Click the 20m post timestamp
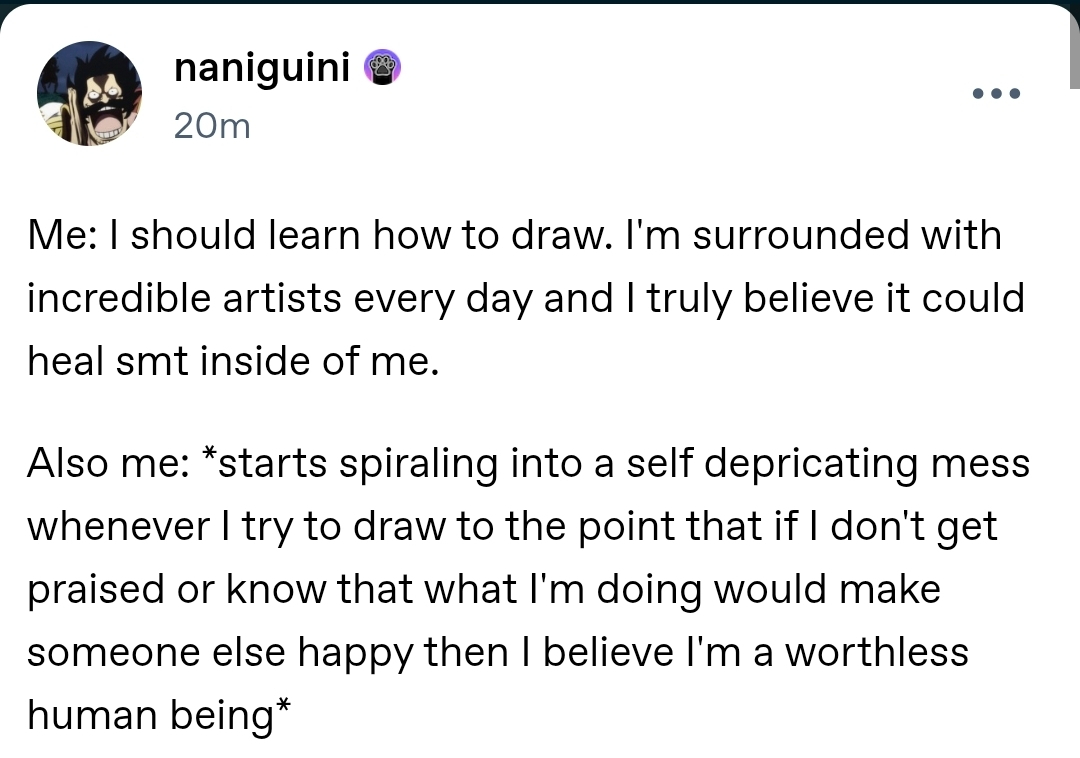 [211, 126]
